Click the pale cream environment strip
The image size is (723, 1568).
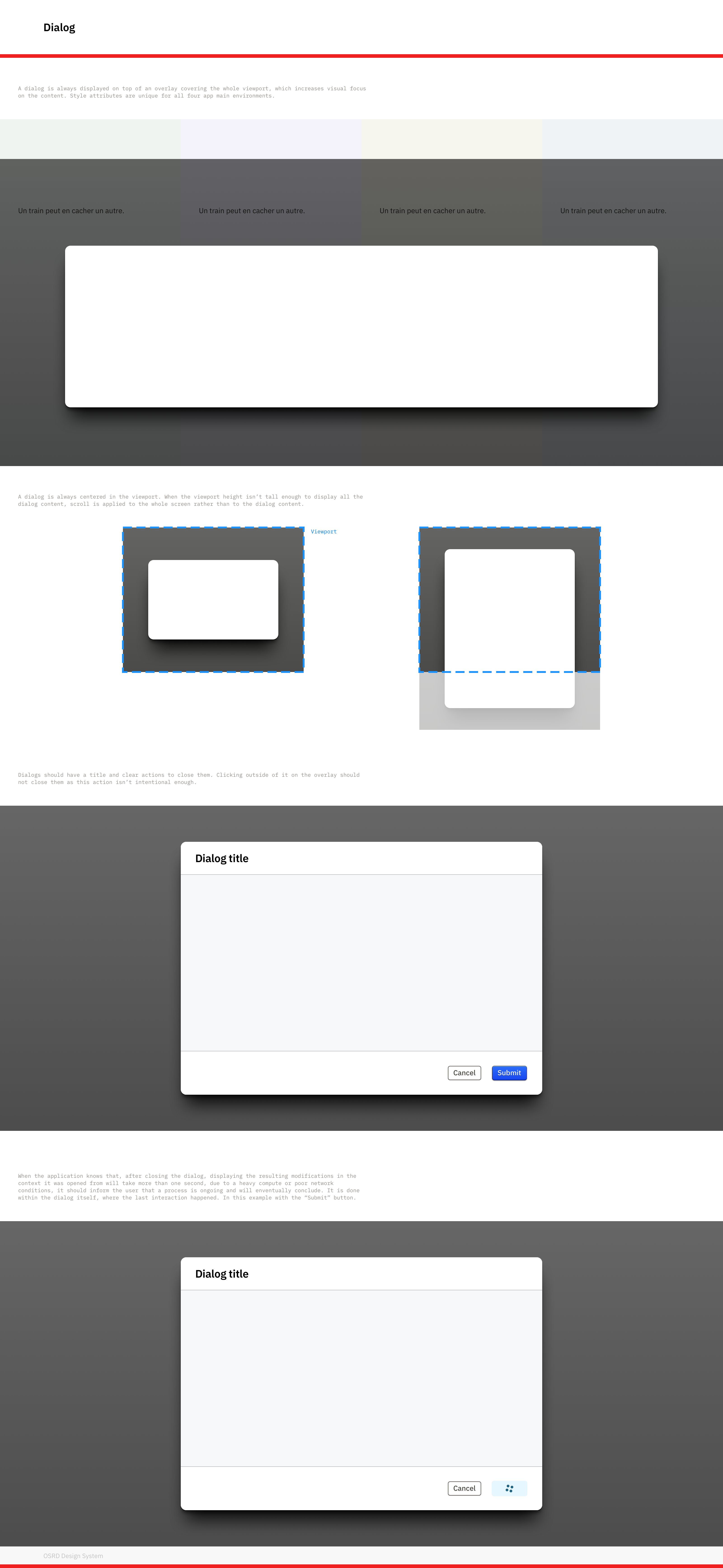pyautogui.click(x=451, y=139)
